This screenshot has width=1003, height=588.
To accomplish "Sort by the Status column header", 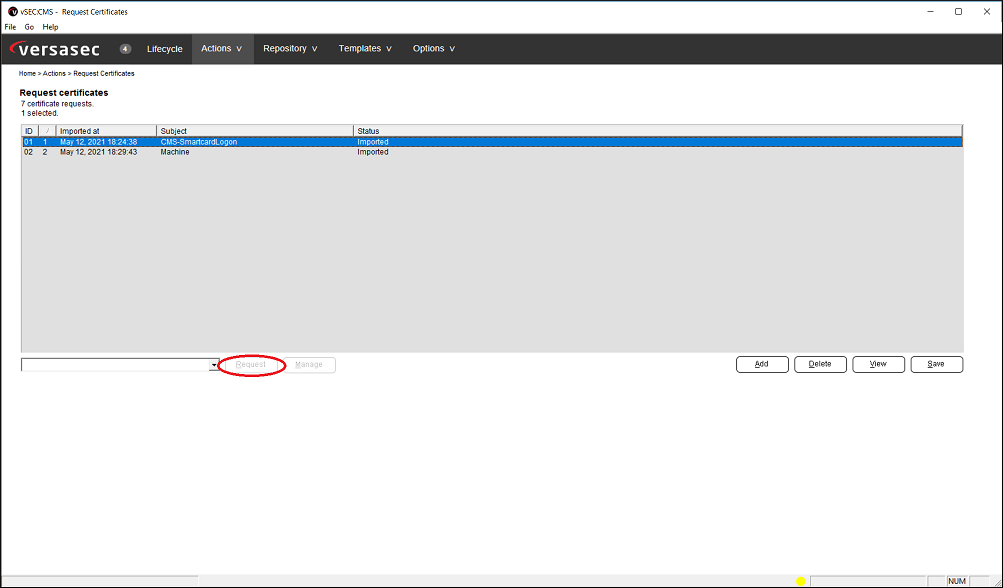I will point(658,131).
